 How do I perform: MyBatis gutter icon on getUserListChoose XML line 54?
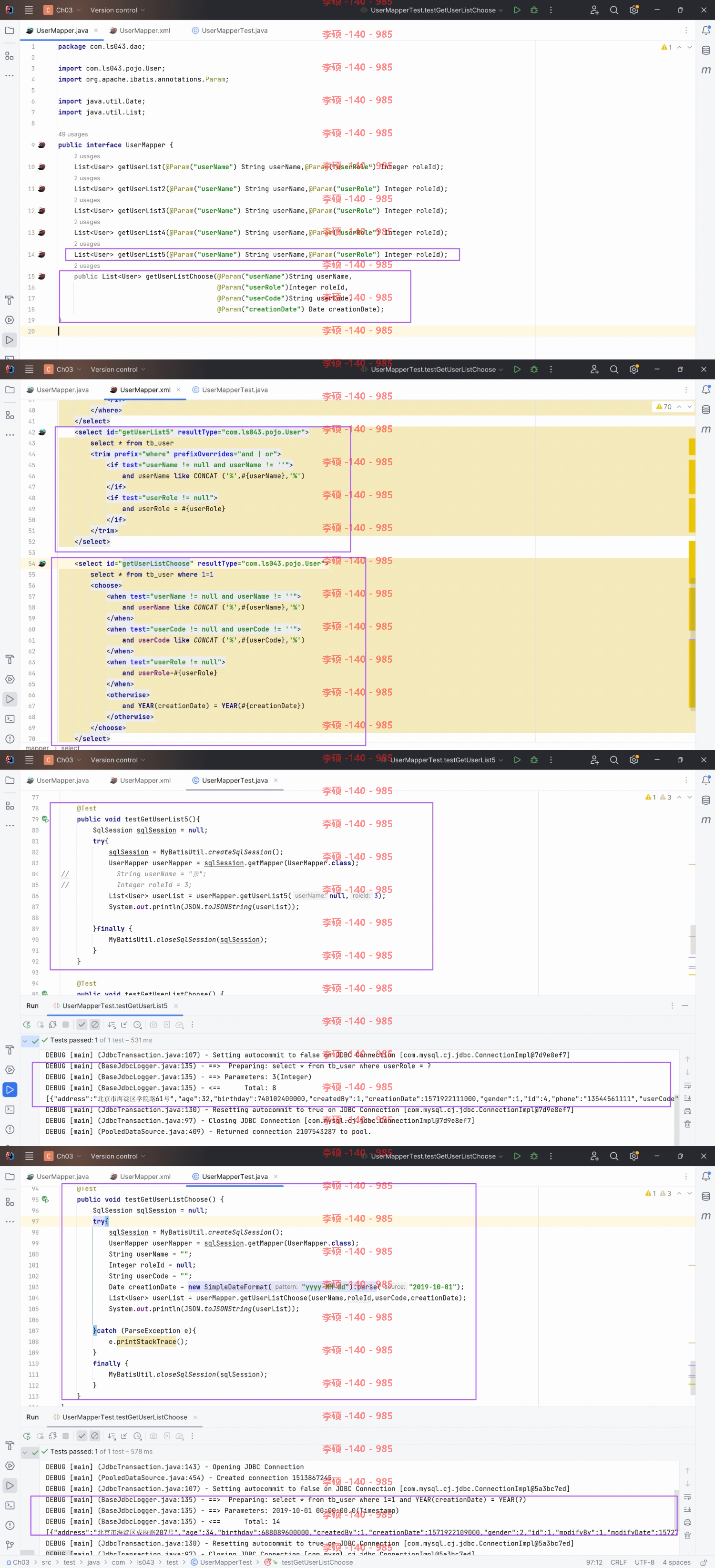coord(42,564)
